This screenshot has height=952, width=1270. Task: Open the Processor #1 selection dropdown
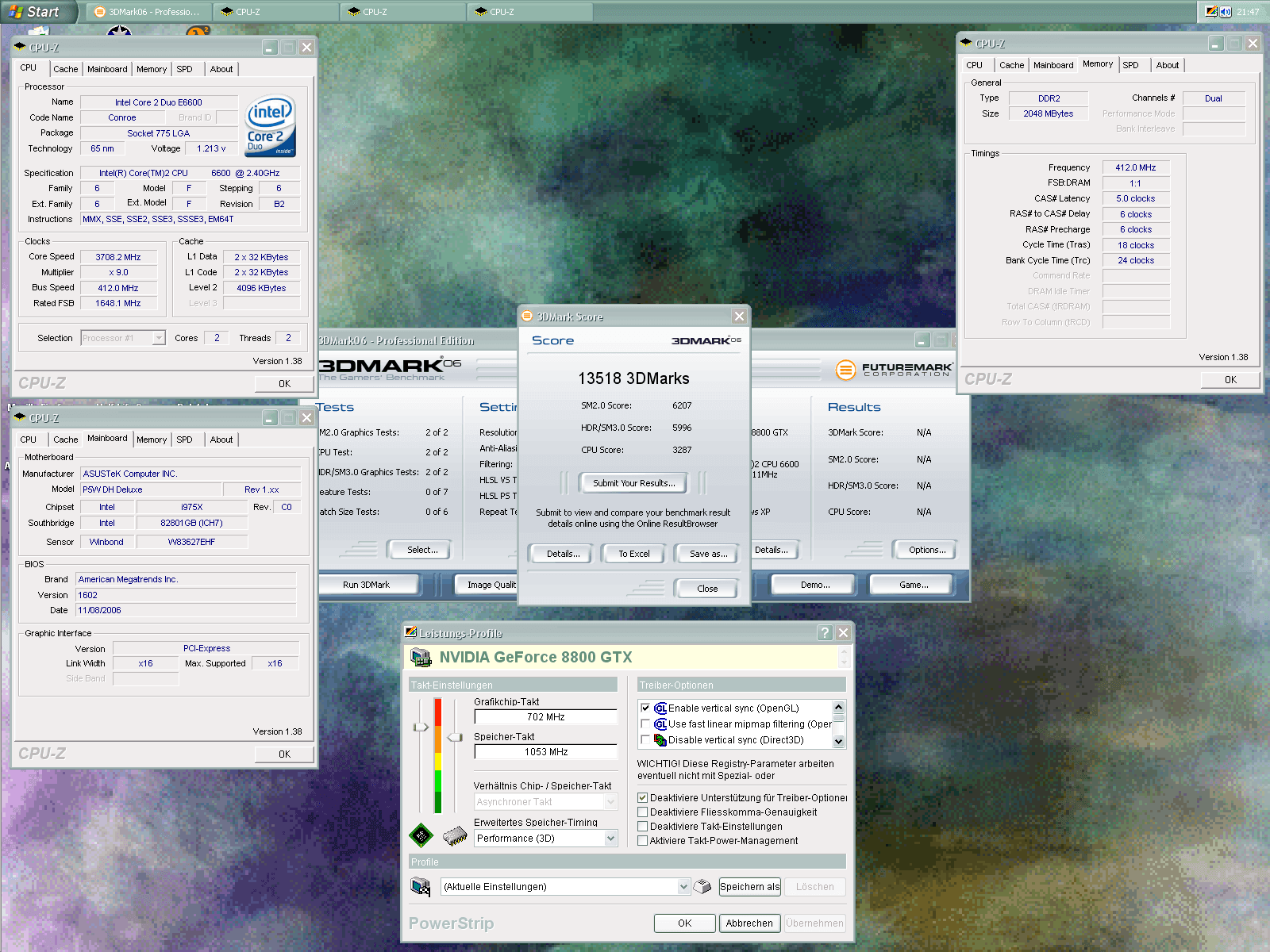159,338
